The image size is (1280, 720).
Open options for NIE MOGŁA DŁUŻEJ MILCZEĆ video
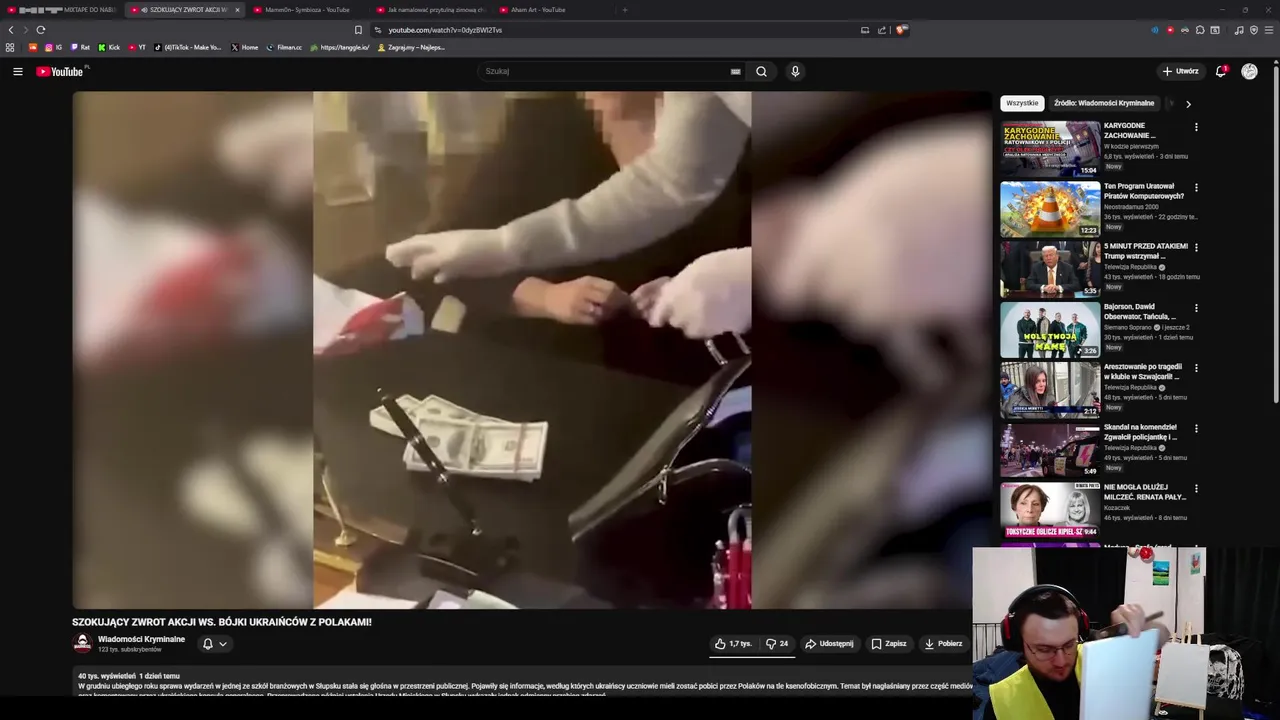[1196, 488]
